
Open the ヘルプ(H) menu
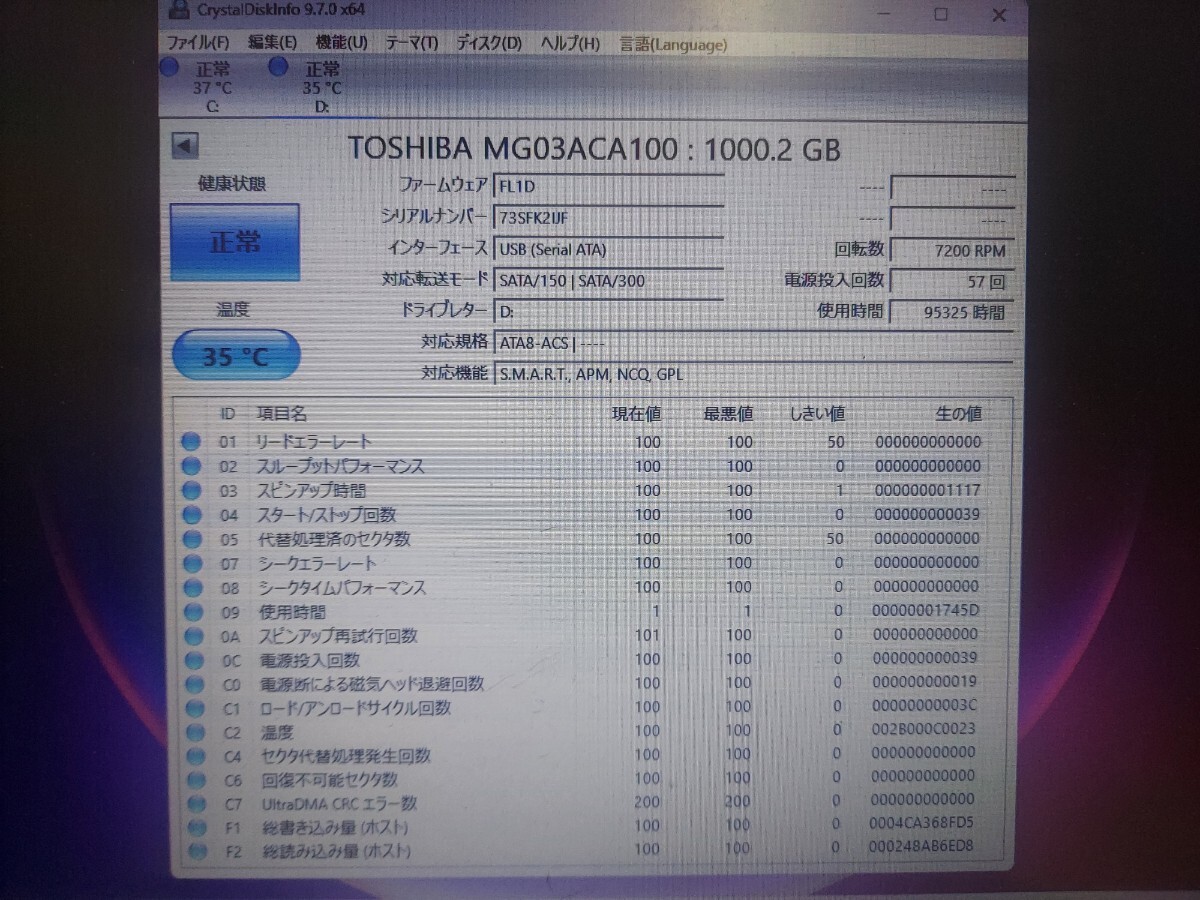570,43
